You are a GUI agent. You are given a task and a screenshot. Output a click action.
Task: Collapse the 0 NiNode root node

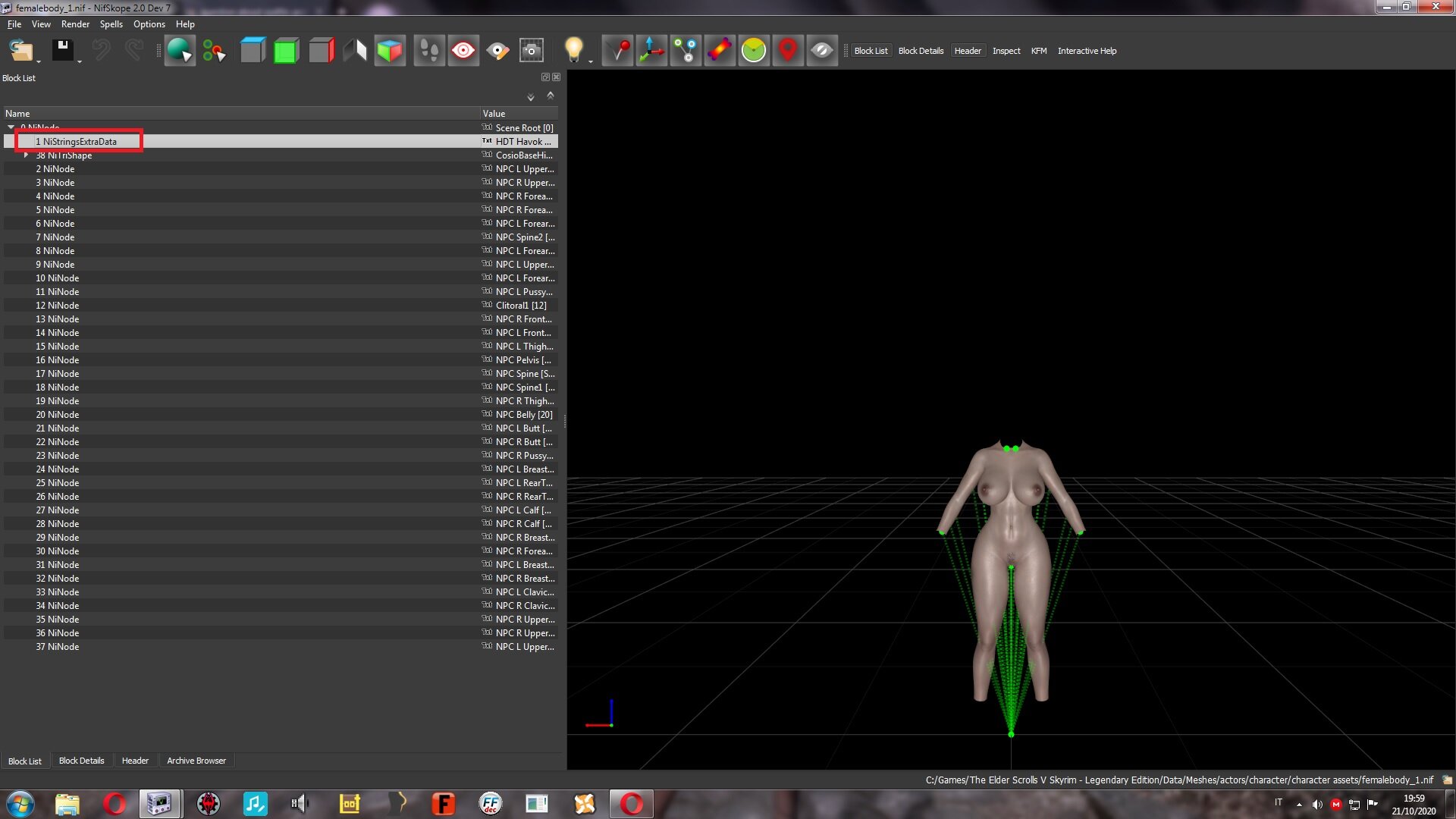tap(11, 127)
